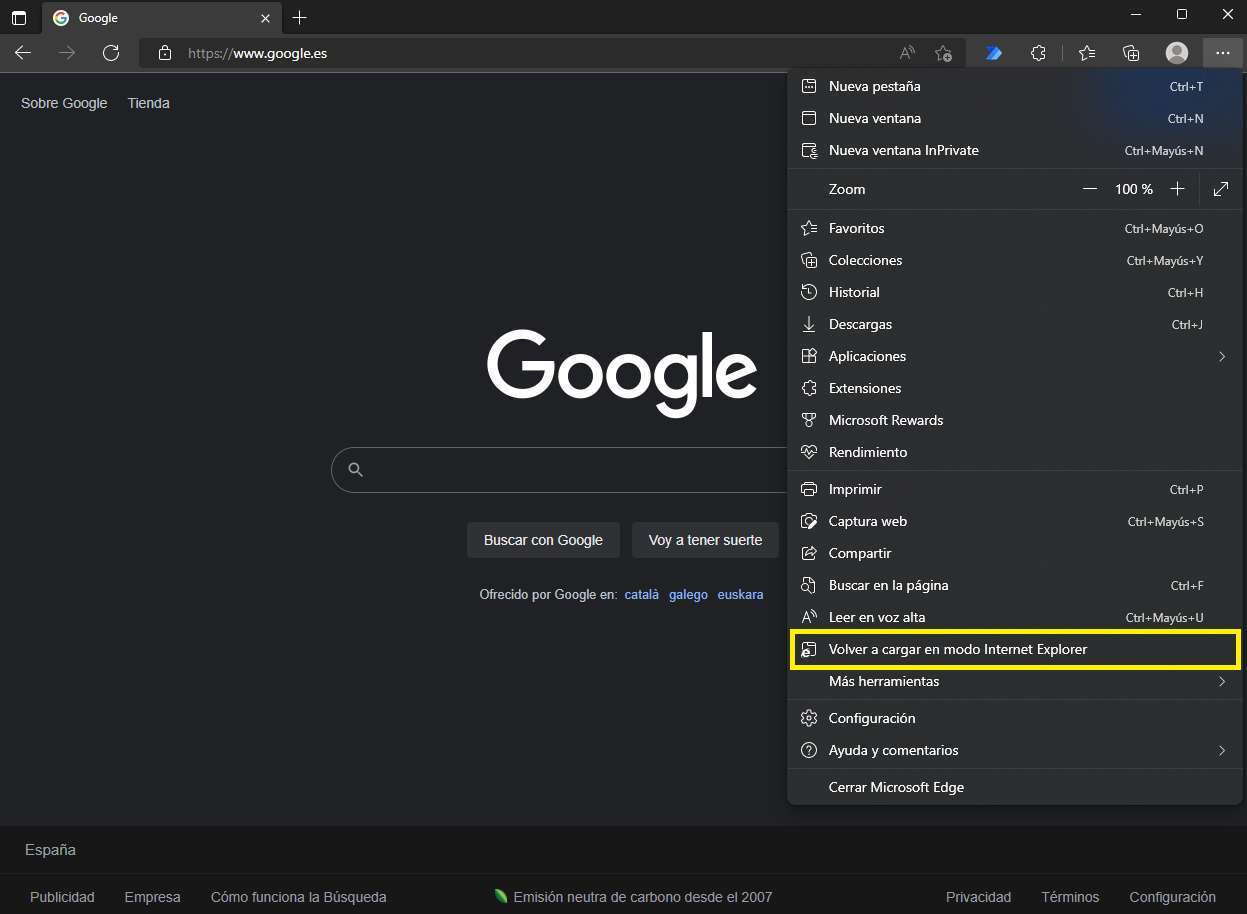Select Captura web in the menu
This screenshot has width=1247, height=914.
pyautogui.click(x=1015, y=521)
